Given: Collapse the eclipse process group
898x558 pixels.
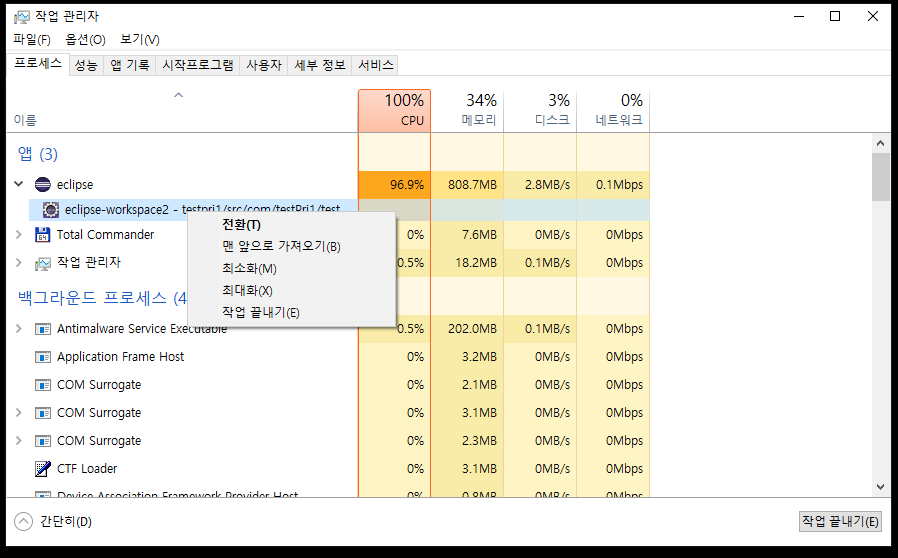Looking at the screenshot, I should pyautogui.click(x=19, y=184).
